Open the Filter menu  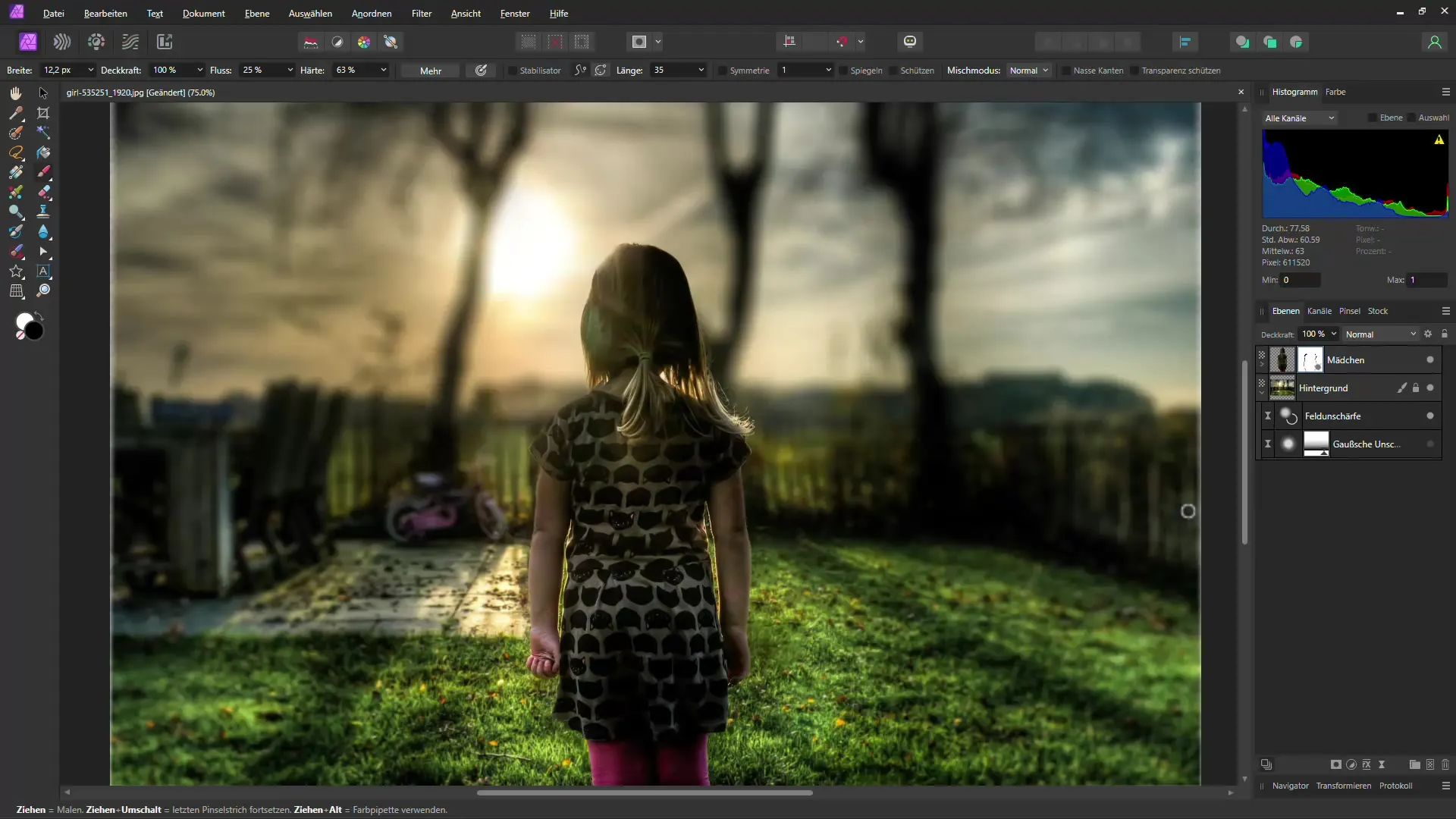click(422, 14)
